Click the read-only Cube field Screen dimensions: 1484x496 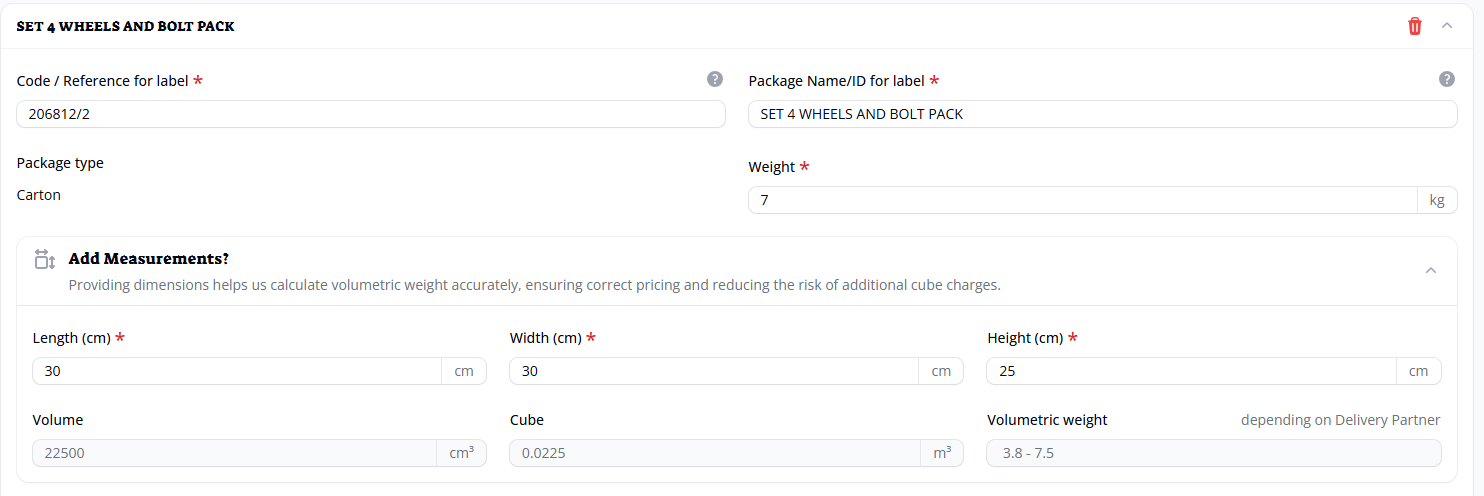pos(714,453)
